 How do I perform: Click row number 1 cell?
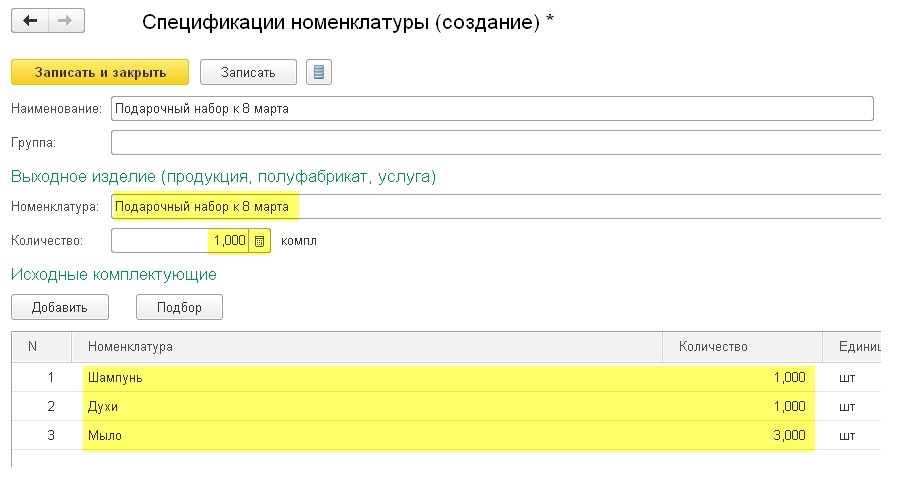click(x=41, y=377)
